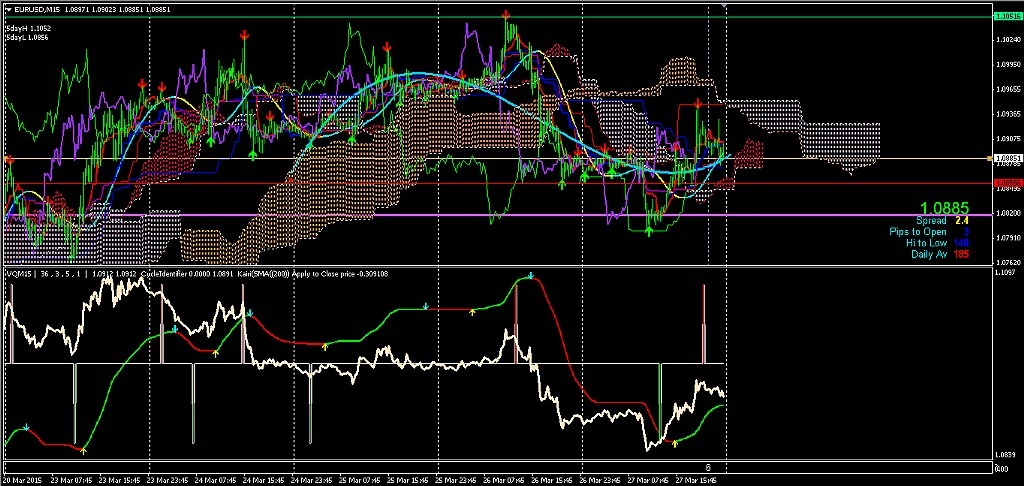The height and width of the screenshot is (486, 1024).
Task: Select the red 1.08556 price level label
Action: [x=1008, y=183]
